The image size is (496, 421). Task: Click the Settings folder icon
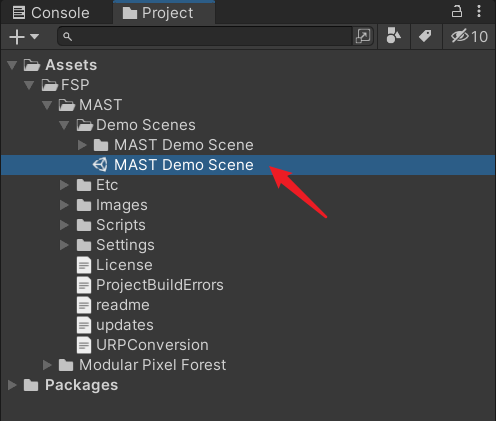point(84,245)
